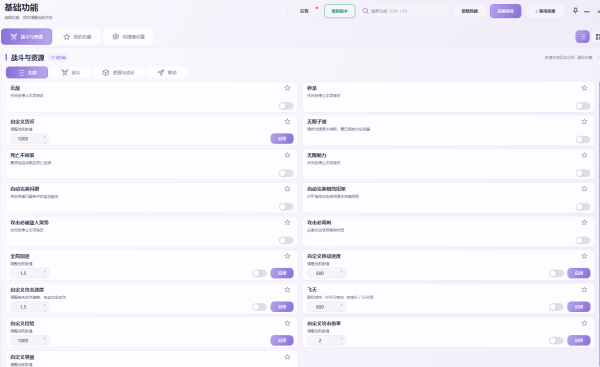Pin the window with the pin icon
600x367 pixels.
pos(575,11)
